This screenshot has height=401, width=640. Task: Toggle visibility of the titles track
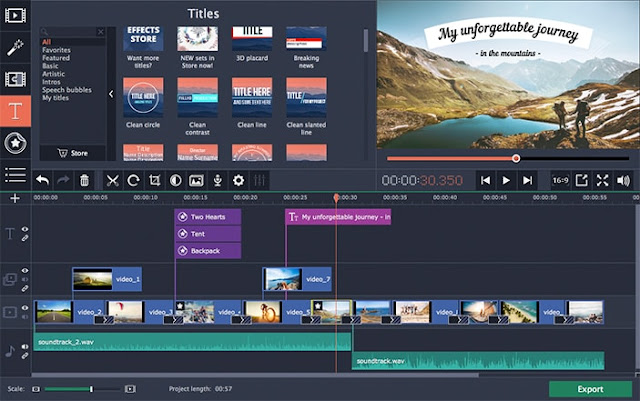[25, 229]
